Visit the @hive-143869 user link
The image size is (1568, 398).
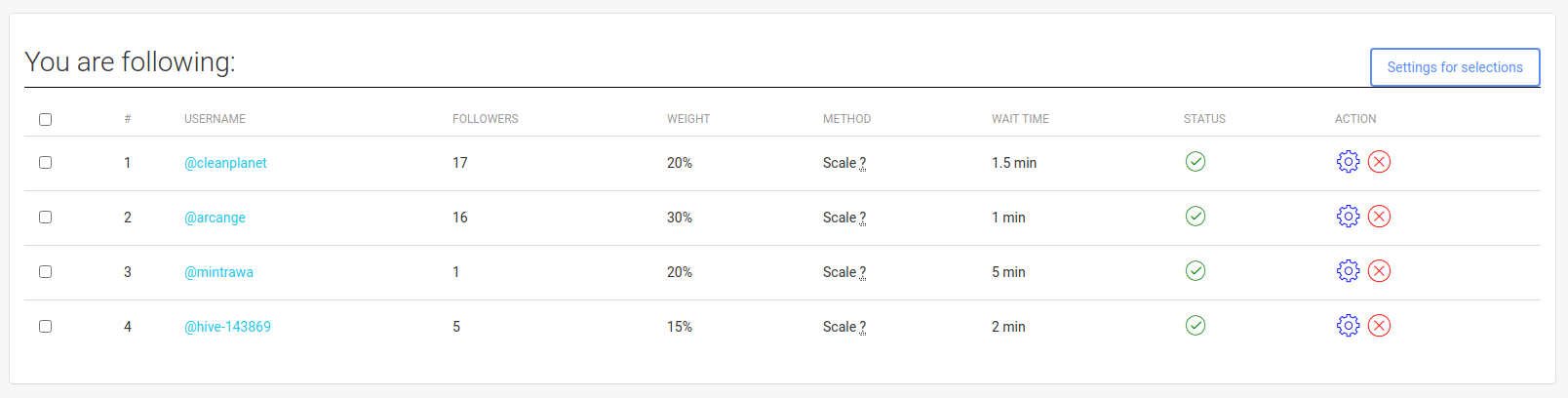tap(227, 327)
